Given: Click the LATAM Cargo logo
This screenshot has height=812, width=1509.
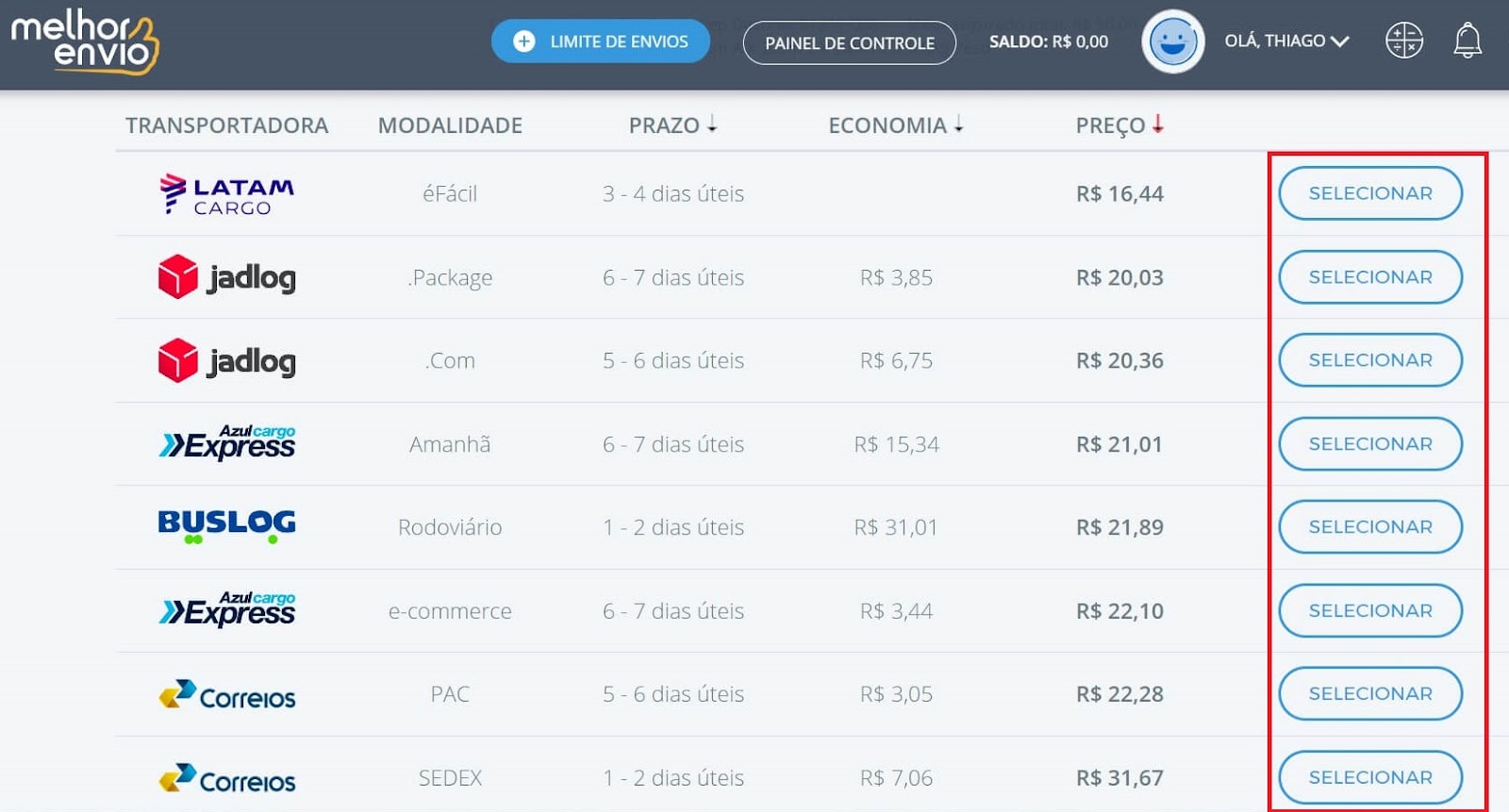Looking at the screenshot, I should [226, 194].
